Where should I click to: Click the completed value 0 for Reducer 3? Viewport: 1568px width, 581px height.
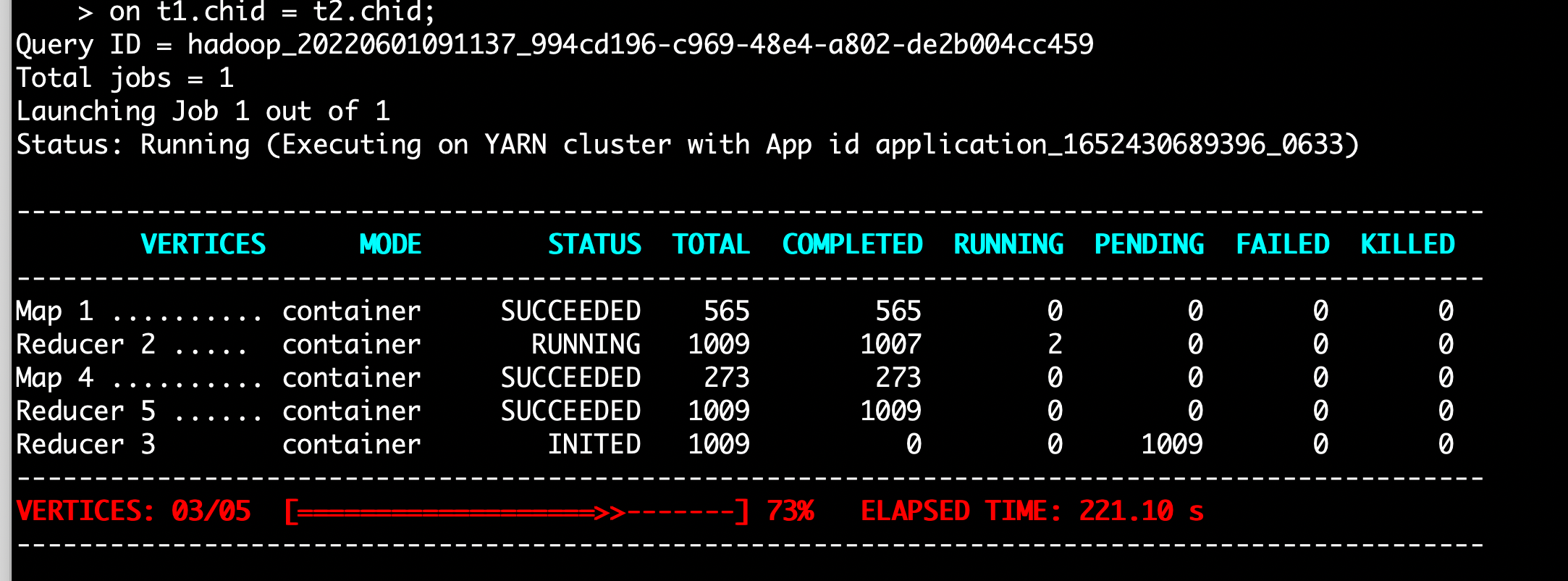coord(914,444)
